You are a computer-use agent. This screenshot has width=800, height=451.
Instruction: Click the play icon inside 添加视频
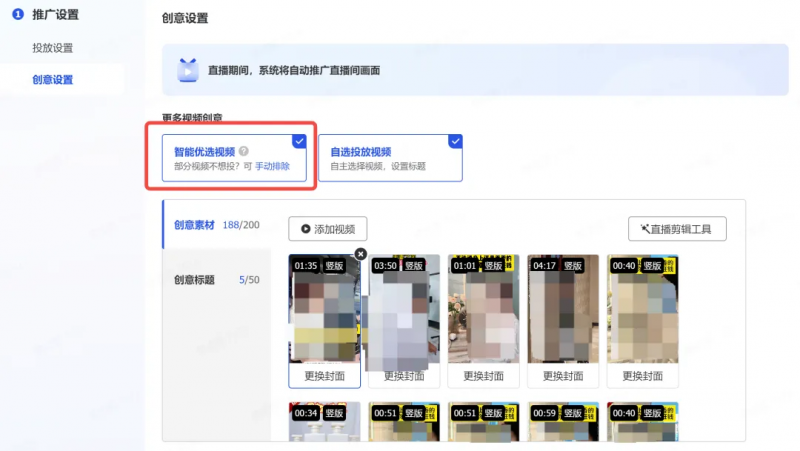click(x=306, y=229)
